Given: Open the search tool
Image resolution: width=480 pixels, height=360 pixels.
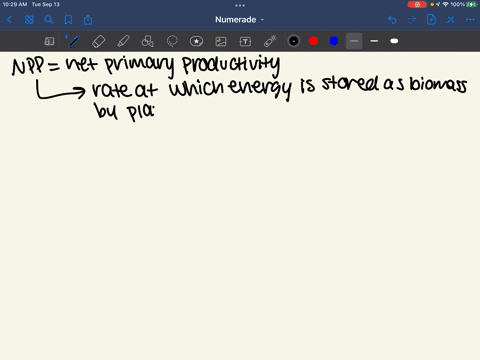Looking at the screenshot, I should pyautogui.click(x=49, y=20).
